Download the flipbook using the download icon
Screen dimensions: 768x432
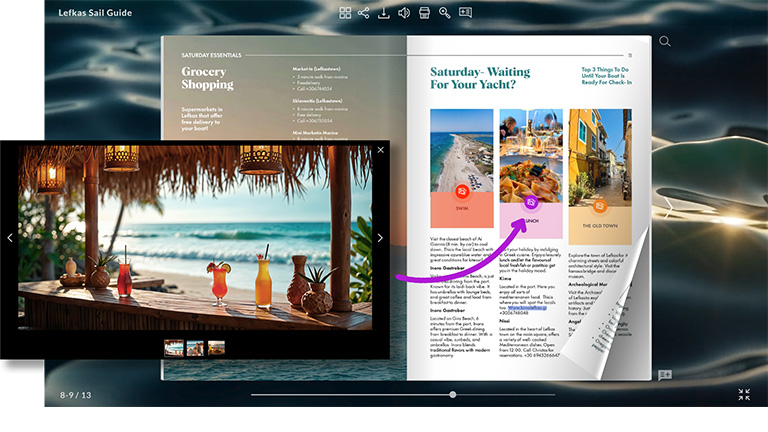(x=384, y=13)
